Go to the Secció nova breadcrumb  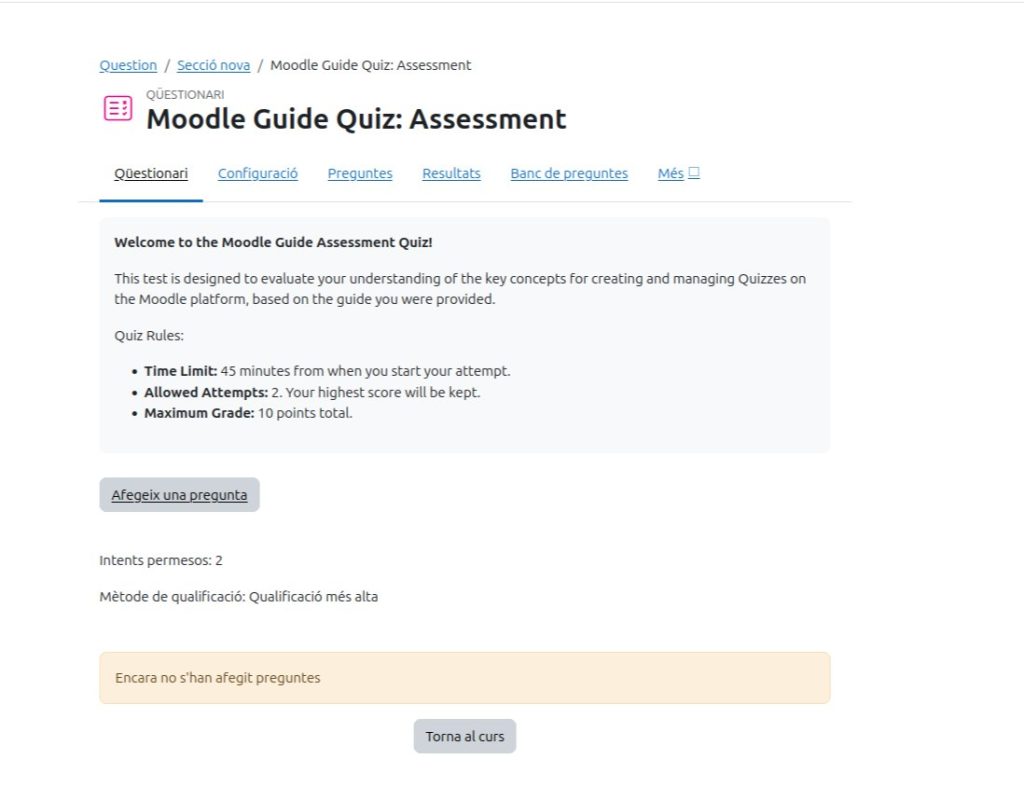pyautogui.click(x=213, y=66)
